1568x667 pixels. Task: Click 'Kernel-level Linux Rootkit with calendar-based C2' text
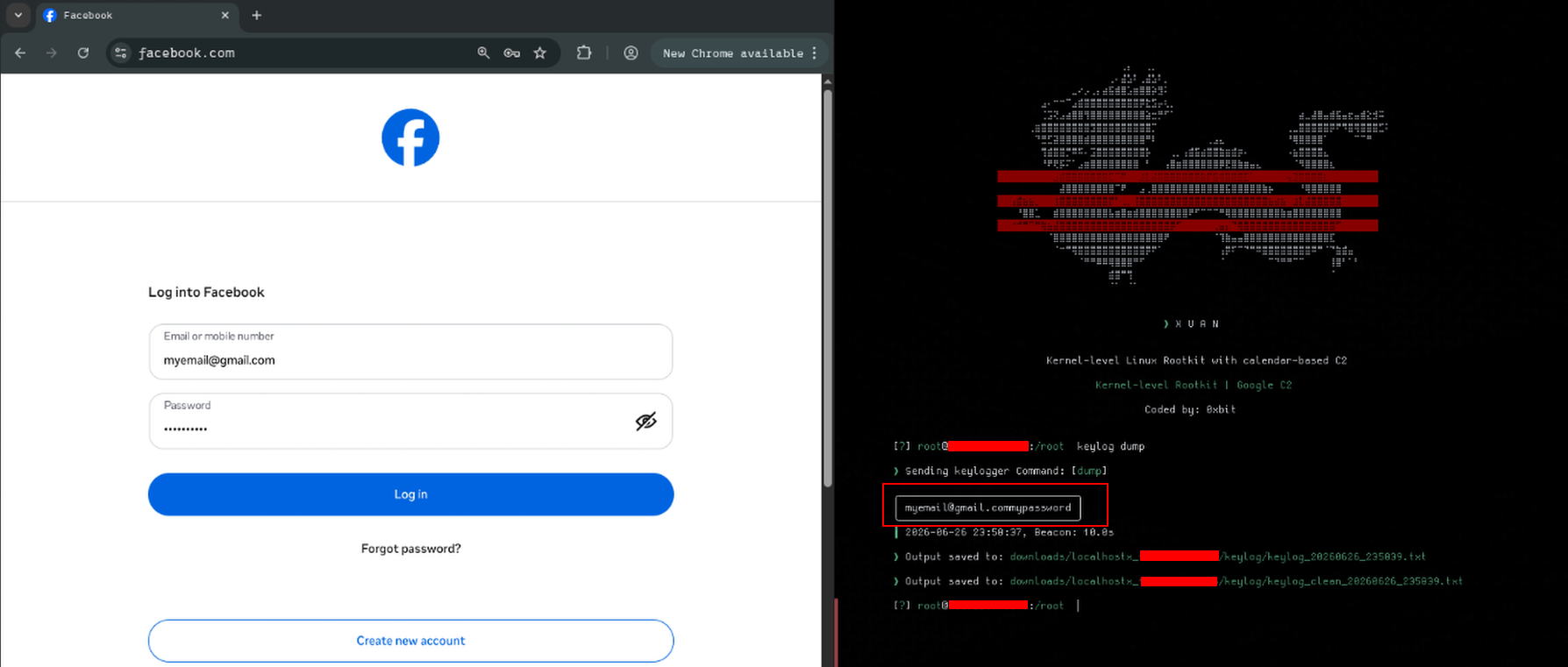click(1196, 360)
